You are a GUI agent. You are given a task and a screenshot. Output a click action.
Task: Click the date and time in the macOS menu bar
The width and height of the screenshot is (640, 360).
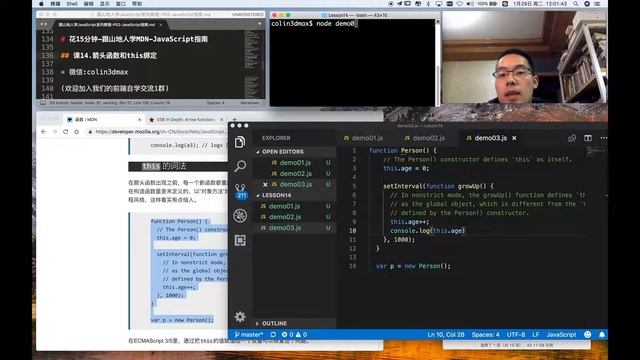coord(540,4)
